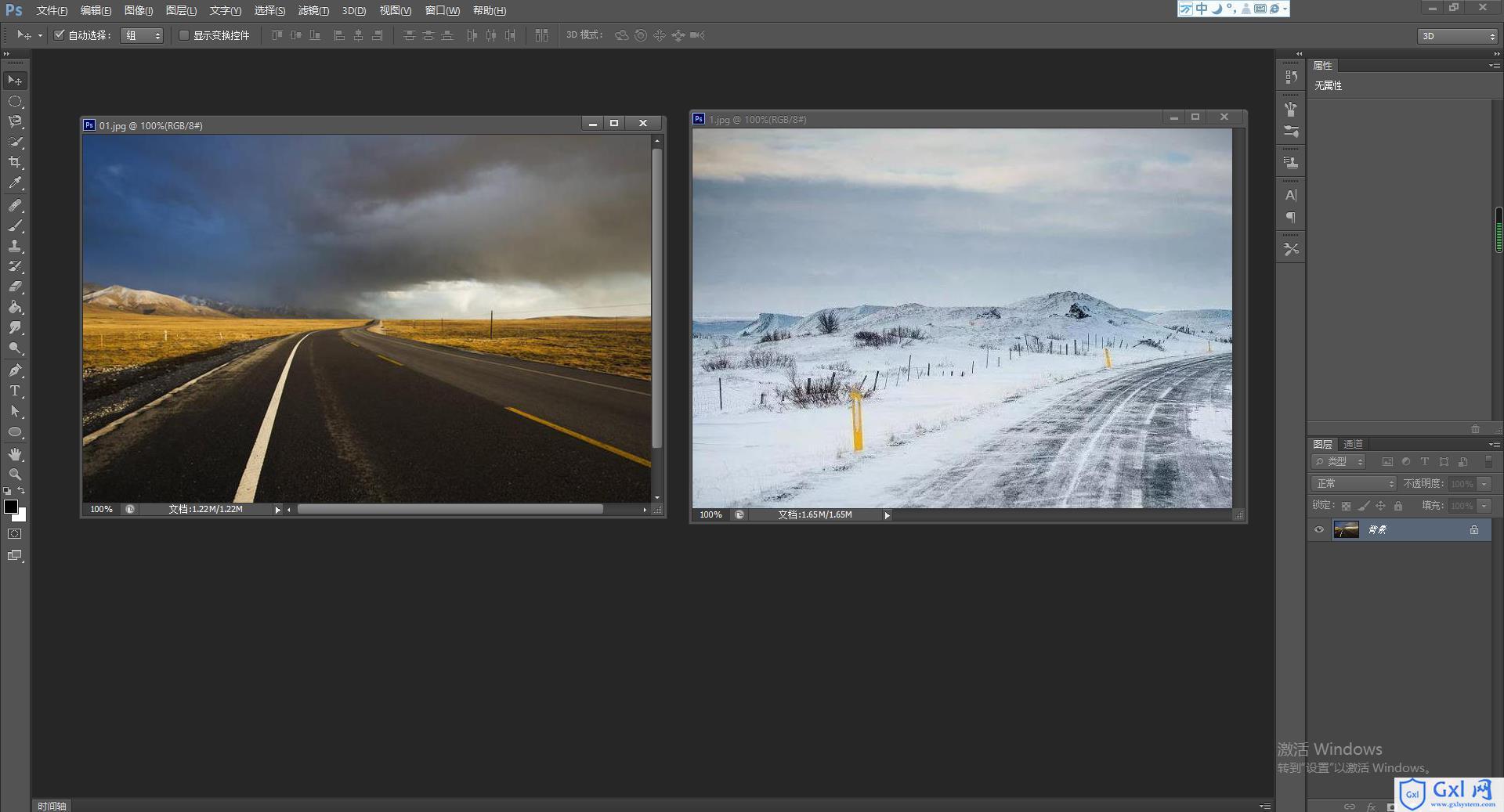This screenshot has height=812, width=1504.
Task: Click the background color swatch
Action: (22, 517)
